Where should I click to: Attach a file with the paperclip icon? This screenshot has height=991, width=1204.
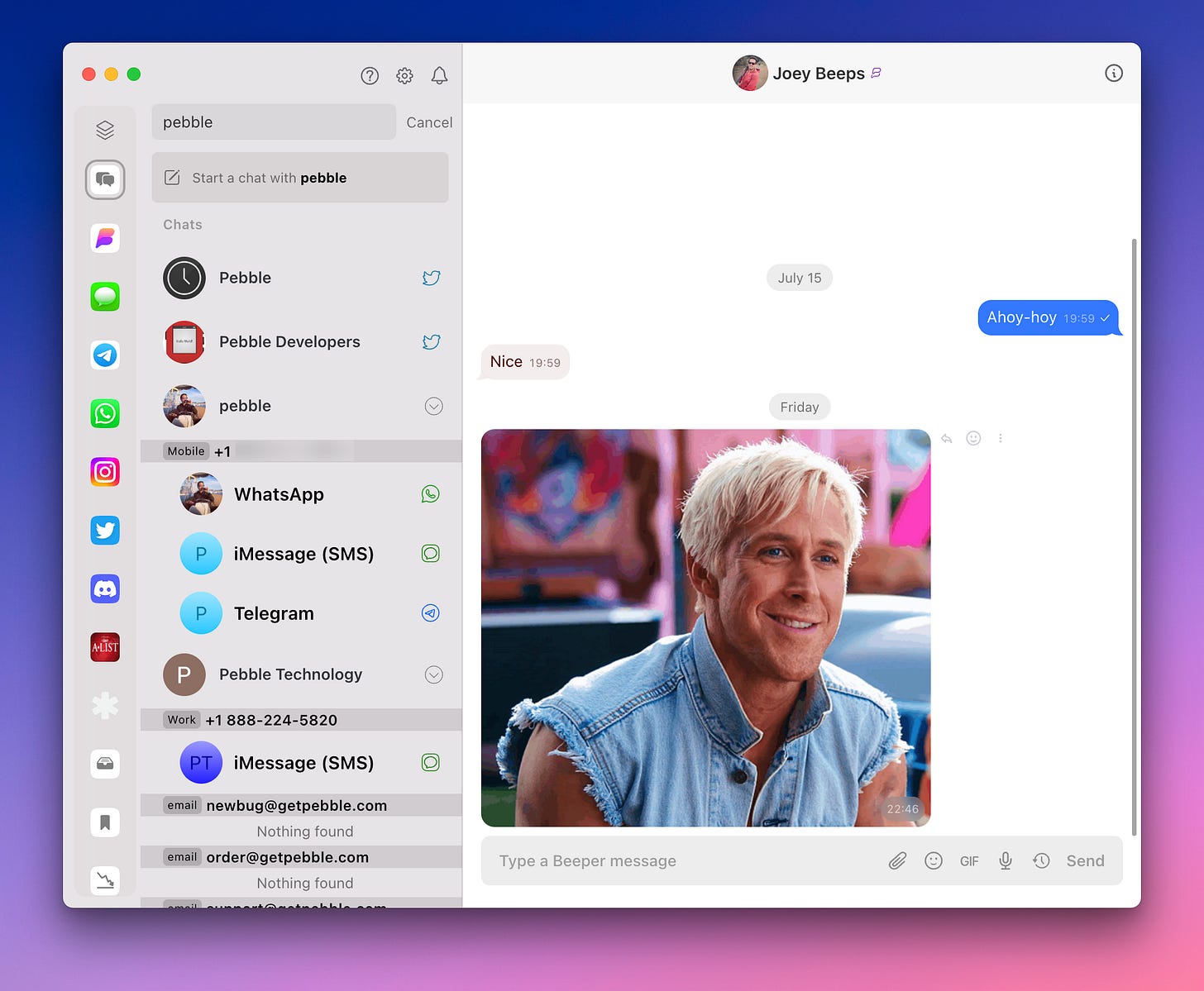point(897,861)
